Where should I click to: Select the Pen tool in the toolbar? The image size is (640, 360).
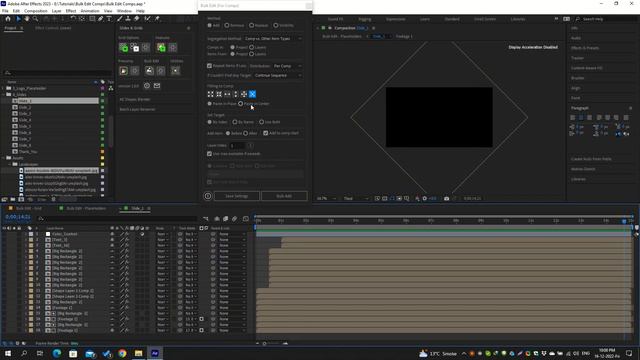coord(100,19)
